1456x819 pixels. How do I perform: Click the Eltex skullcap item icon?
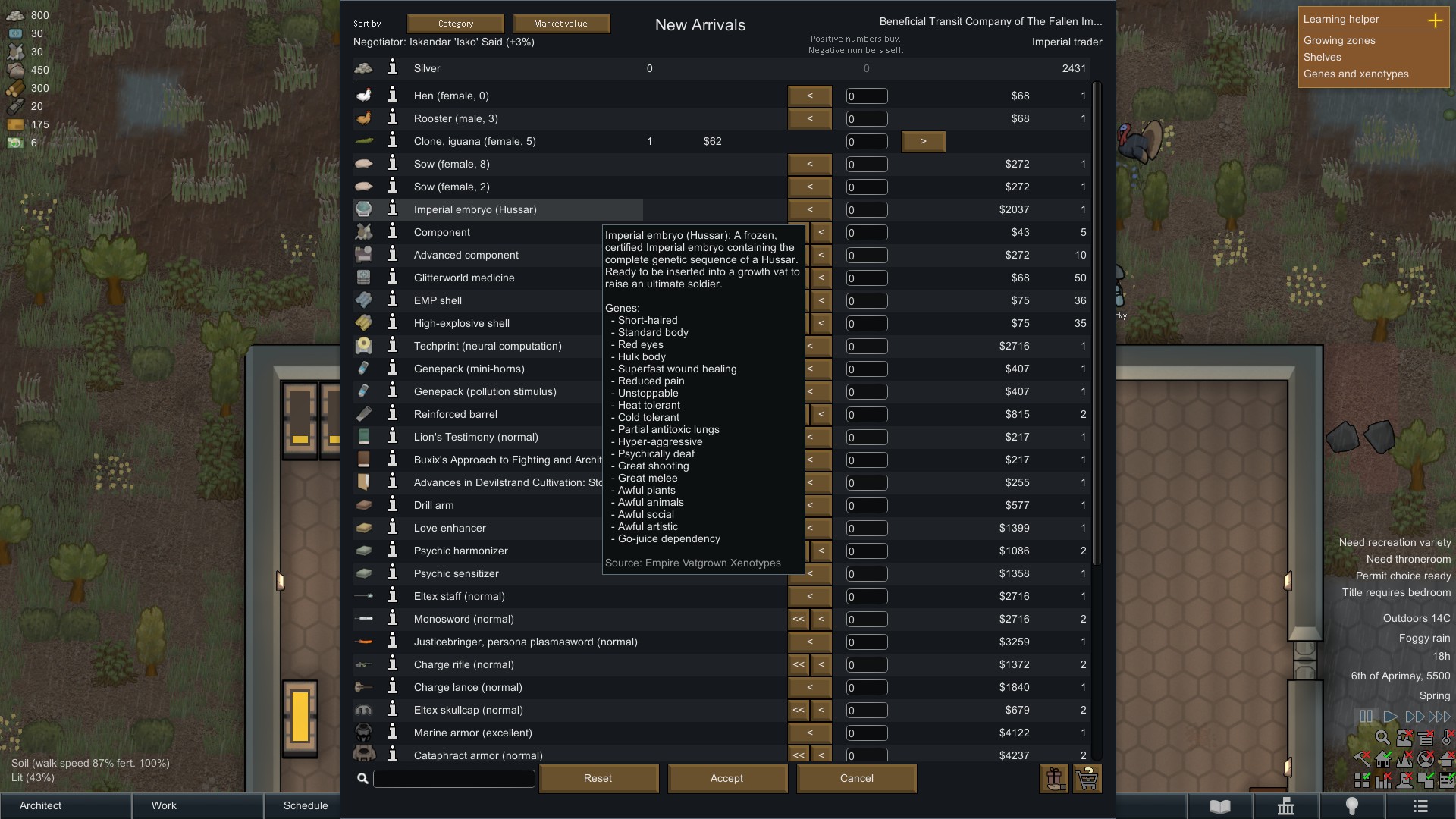tap(364, 710)
